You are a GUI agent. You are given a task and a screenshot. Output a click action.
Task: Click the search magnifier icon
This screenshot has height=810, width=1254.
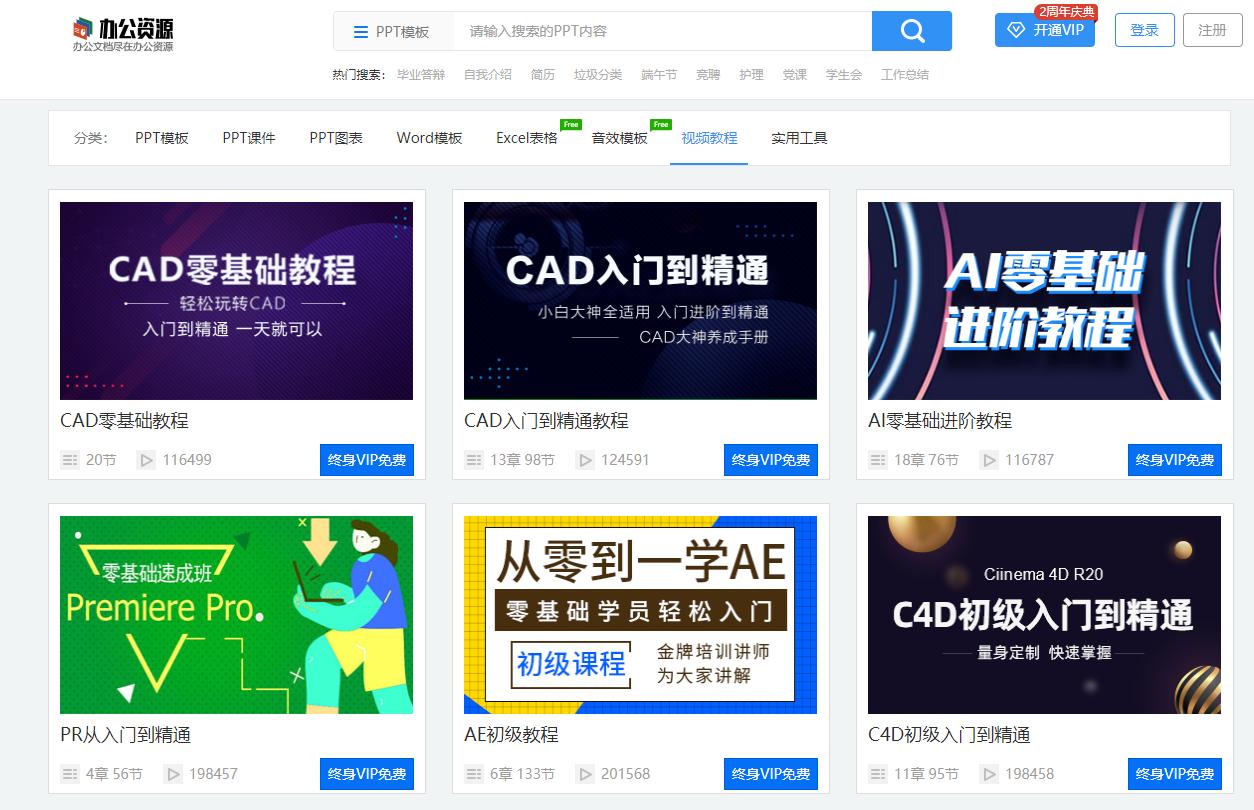(910, 31)
